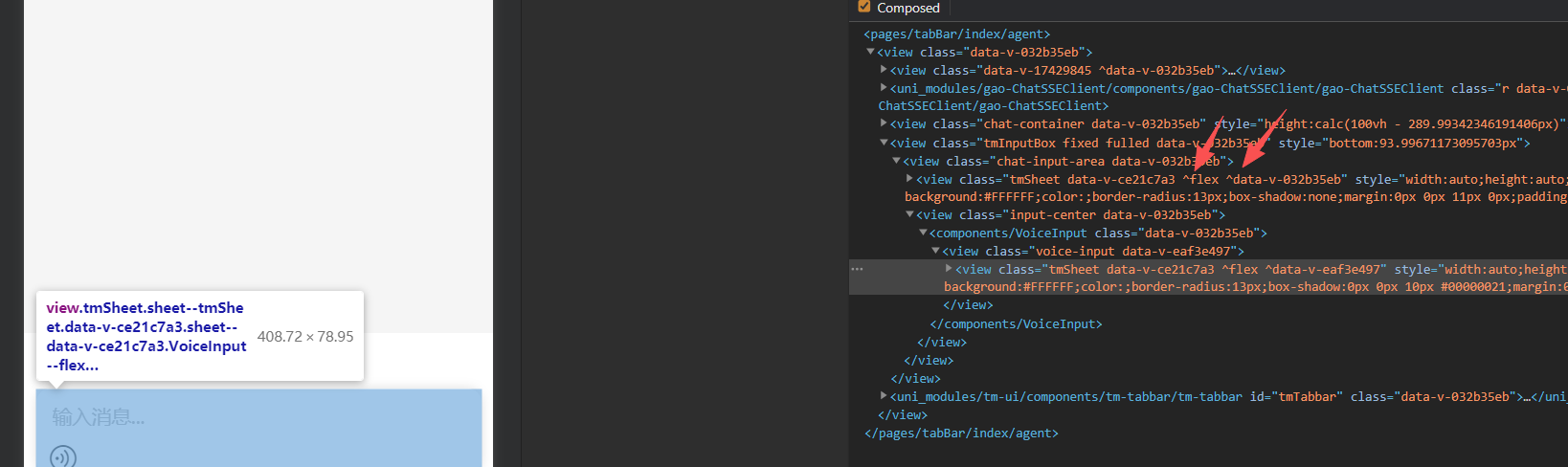Expand the chat-container view node
Viewport: 1568px width, 467px height.
[x=884, y=123]
